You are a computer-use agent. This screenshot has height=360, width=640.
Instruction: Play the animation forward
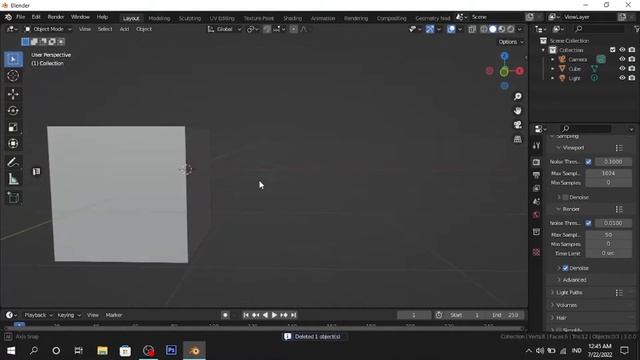pyautogui.click(x=274, y=315)
